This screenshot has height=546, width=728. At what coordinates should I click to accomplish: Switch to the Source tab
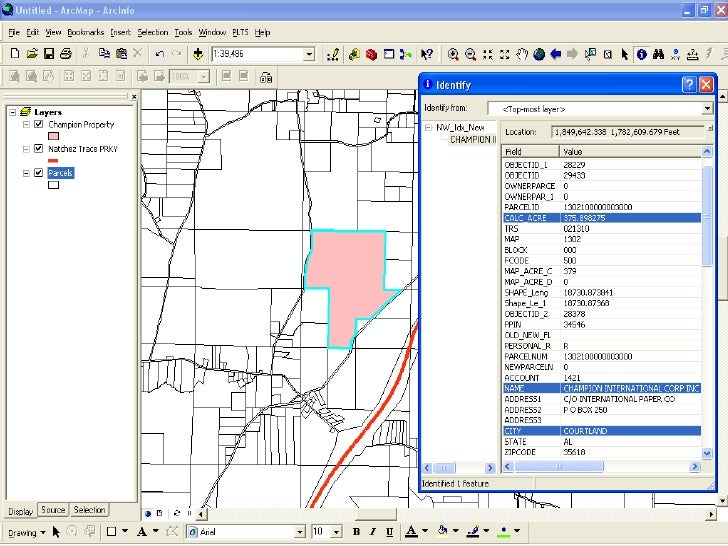pos(53,510)
